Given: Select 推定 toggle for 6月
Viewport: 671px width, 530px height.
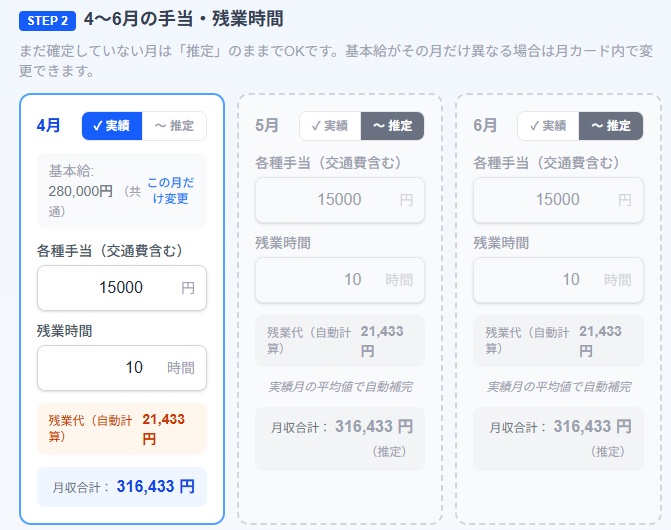Looking at the screenshot, I should [611, 126].
